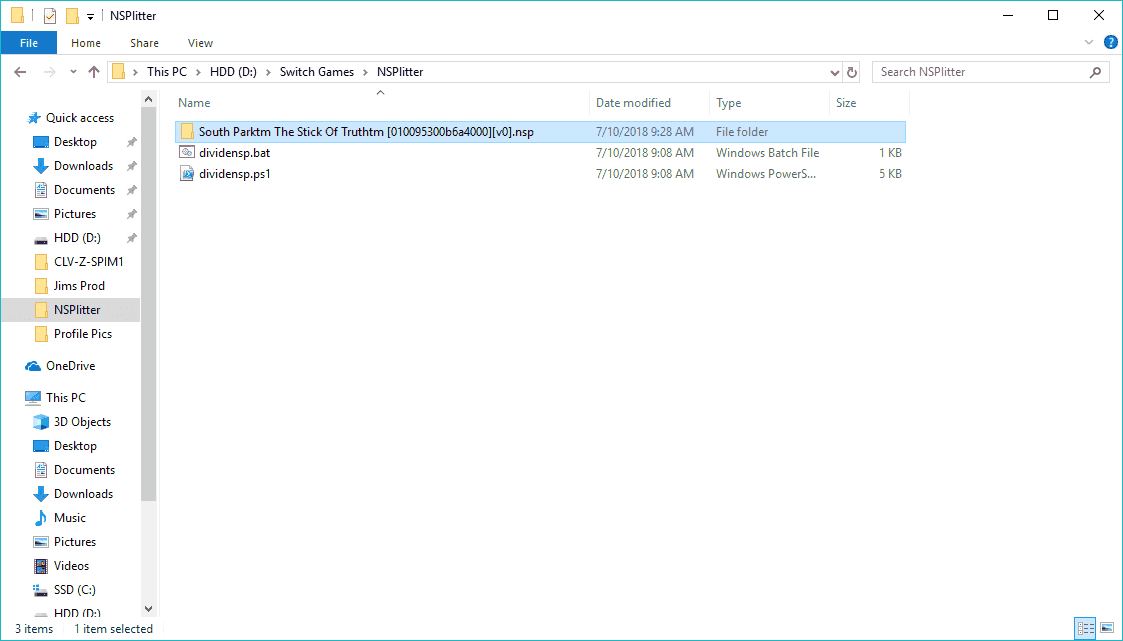This screenshot has width=1123, height=641.
Task: Select This PC in navigation pane
Action: tap(65, 397)
